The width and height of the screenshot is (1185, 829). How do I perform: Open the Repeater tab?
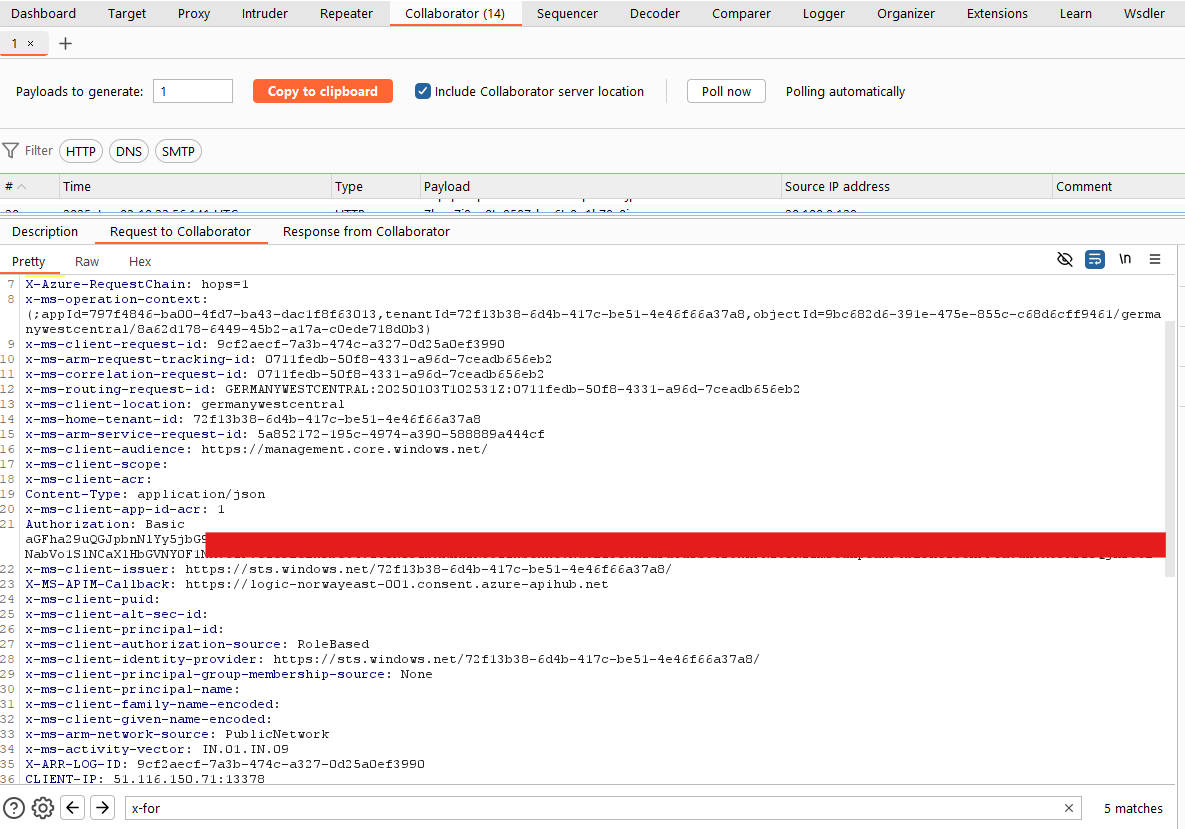point(346,14)
